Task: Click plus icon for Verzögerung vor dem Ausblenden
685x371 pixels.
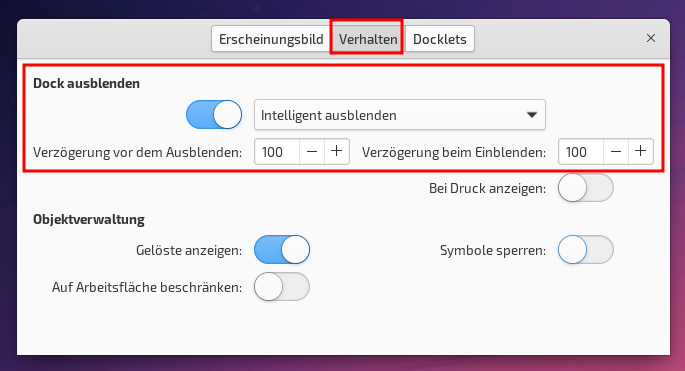Action: point(337,152)
